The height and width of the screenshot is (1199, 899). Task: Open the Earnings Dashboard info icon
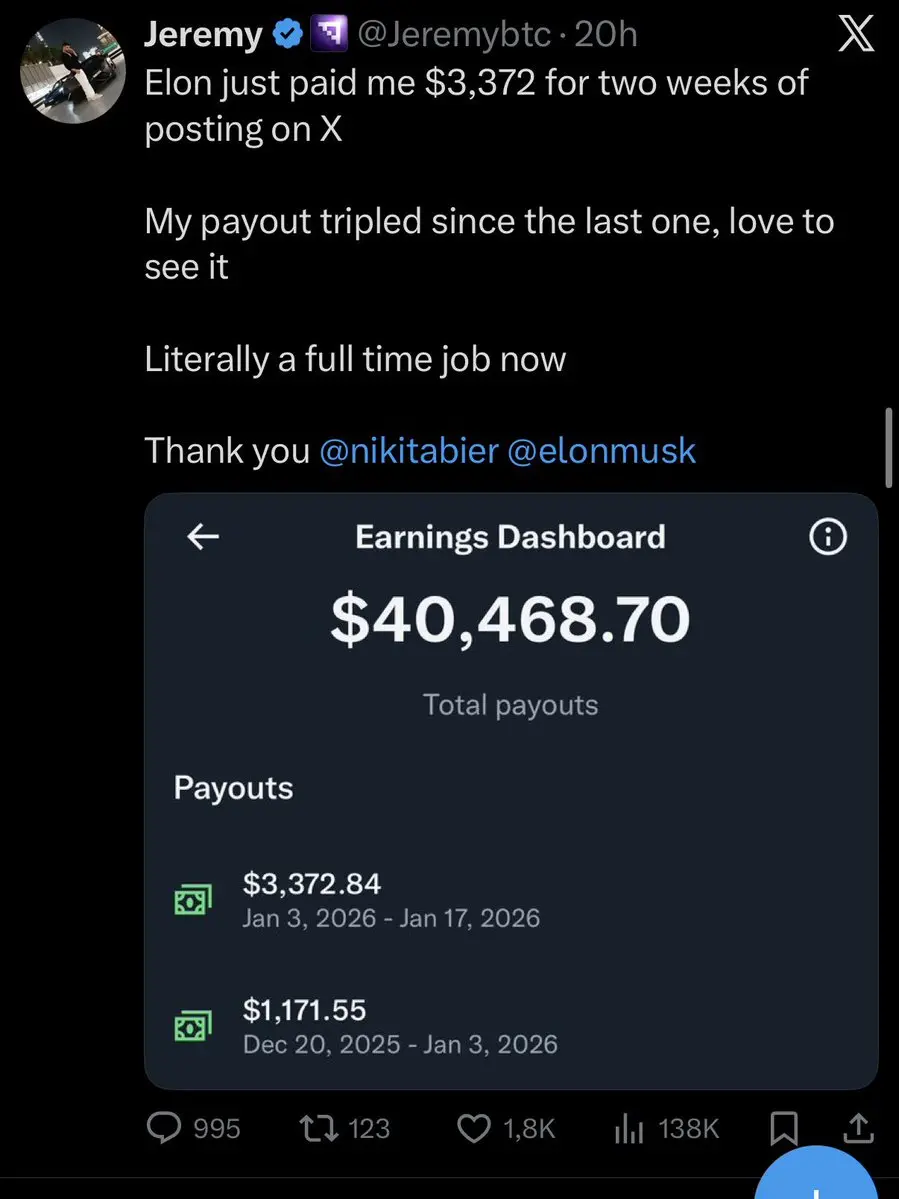tap(827, 538)
